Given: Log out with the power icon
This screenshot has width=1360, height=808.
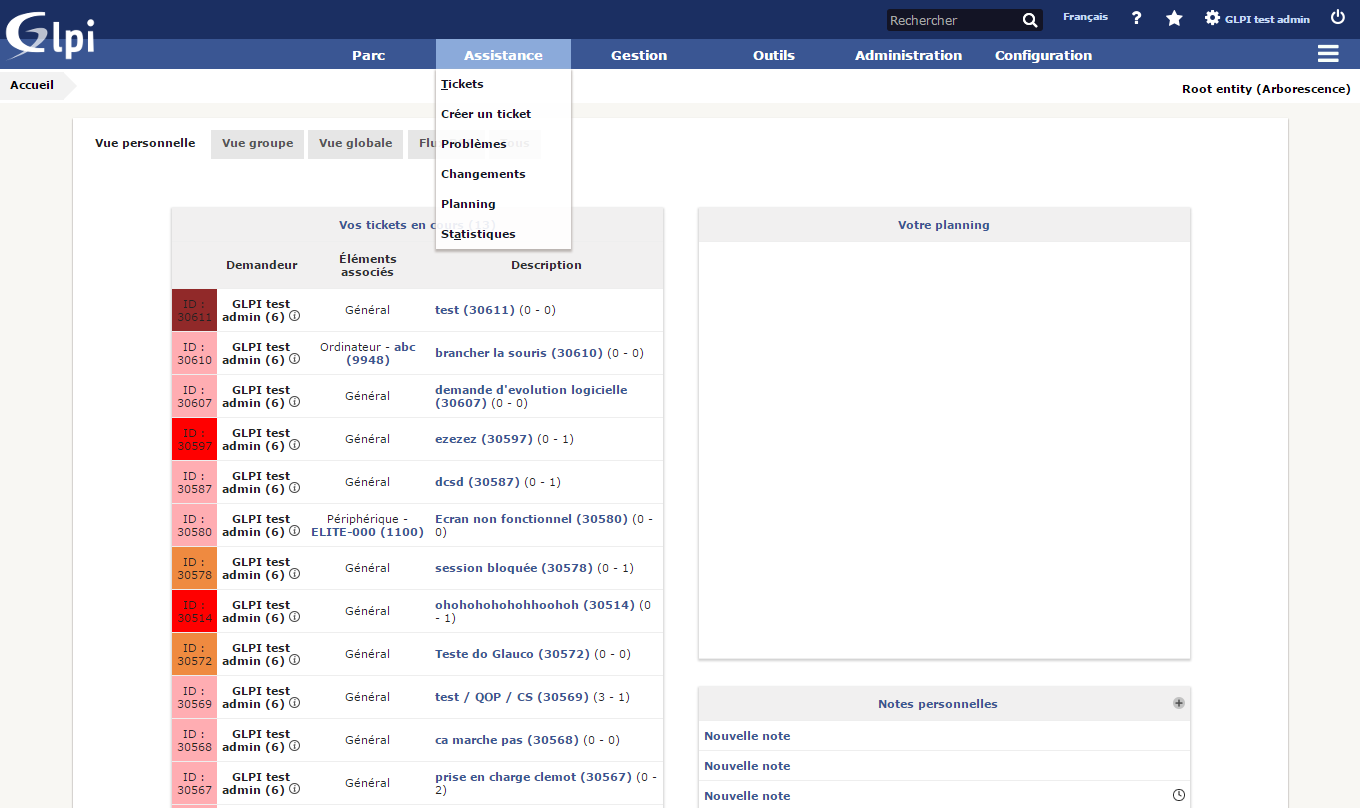Looking at the screenshot, I should coord(1338,17).
